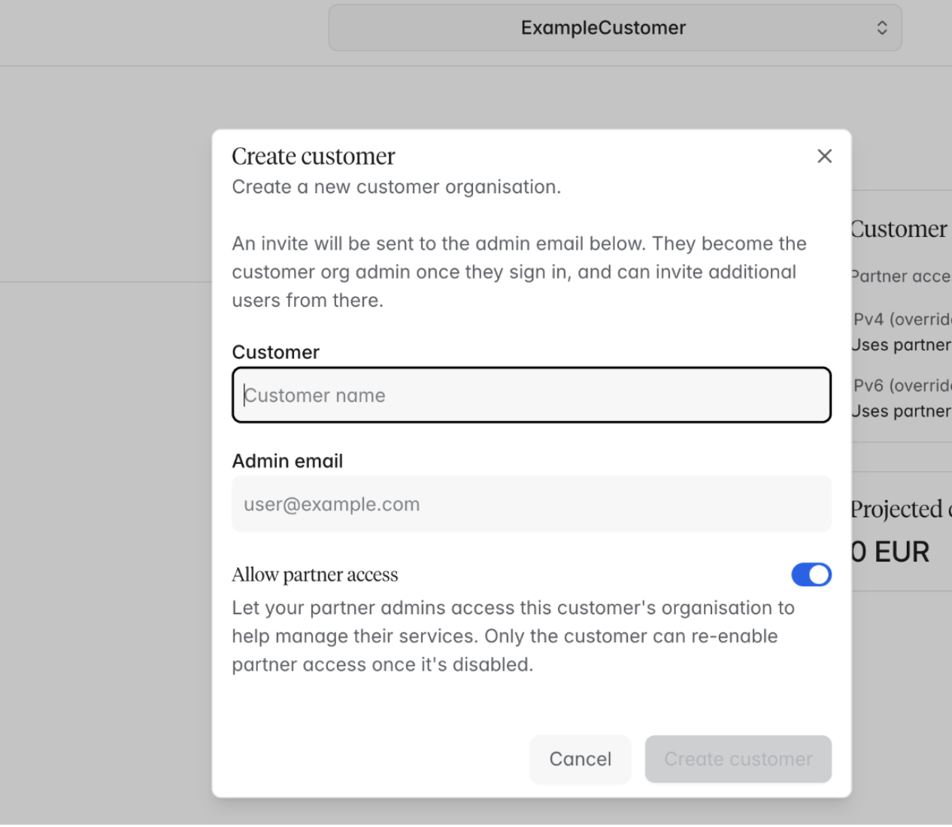
Task: Click the invite explanation paragraph
Action: click(519, 271)
